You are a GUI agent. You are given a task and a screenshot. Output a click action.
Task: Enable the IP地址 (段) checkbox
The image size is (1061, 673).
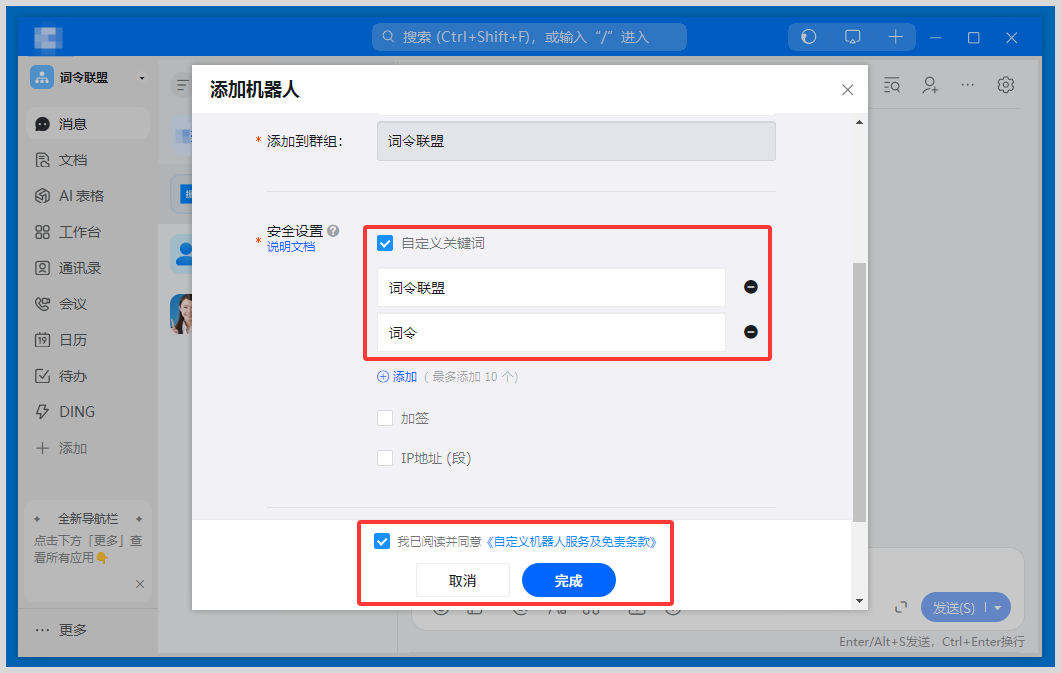click(385, 458)
